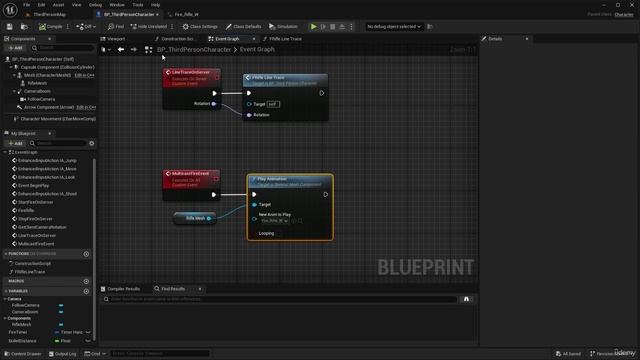Image resolution: width=640 pixels, height=360 pixels.
Task: Click the binoculars find-in-all-blueprints icon
Action: point(466,299)
